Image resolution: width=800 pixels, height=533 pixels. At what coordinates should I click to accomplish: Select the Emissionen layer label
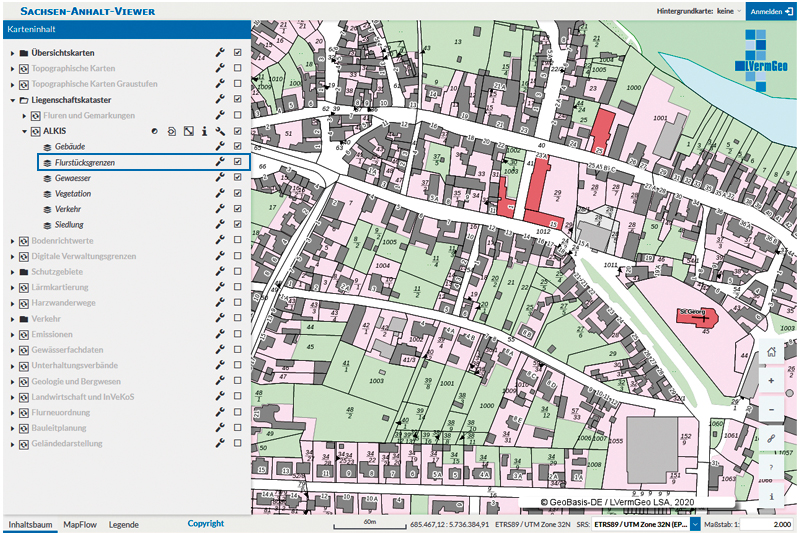click(x=52, y=334)
